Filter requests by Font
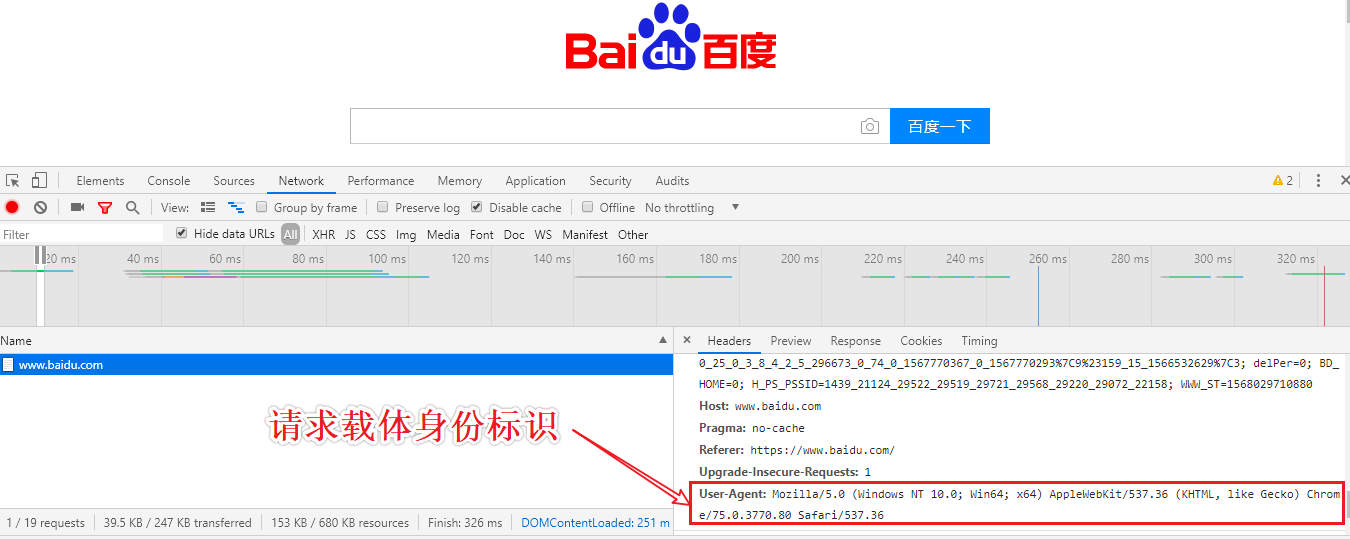This screenshot has width=1350, height=539. click(482, 235)
